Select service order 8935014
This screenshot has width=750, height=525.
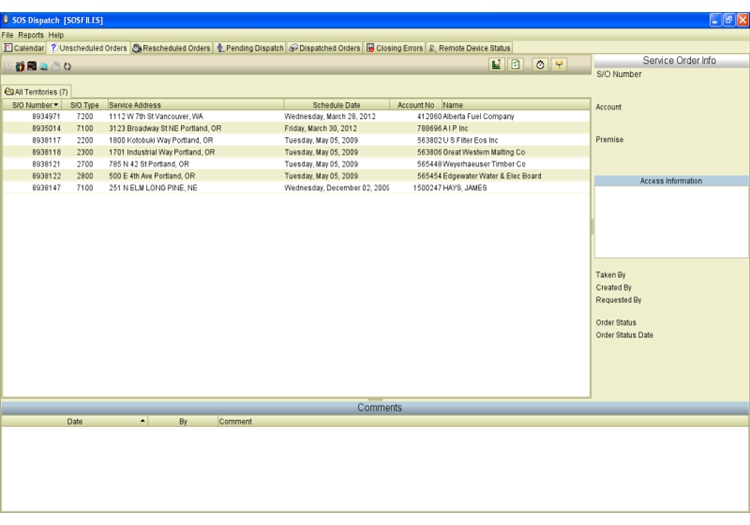[x=46, y=128]
